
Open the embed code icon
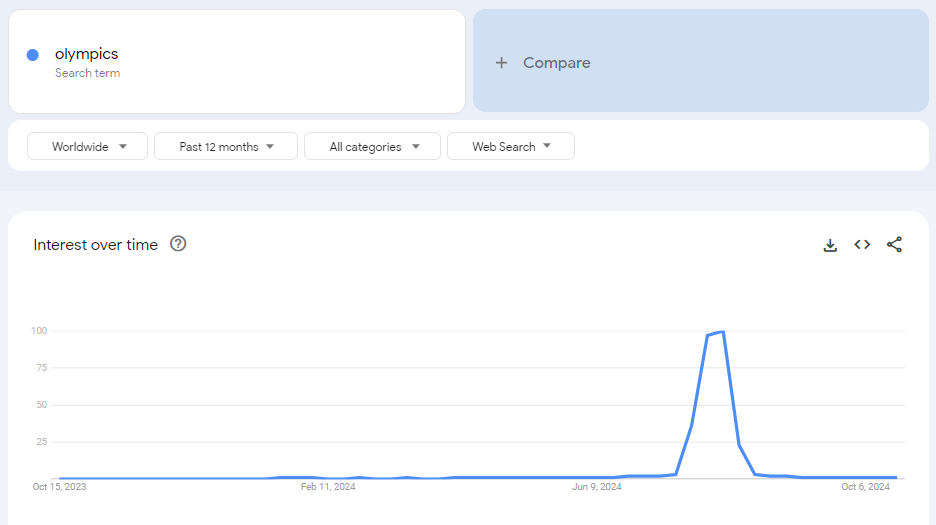(x=862, y=245)
